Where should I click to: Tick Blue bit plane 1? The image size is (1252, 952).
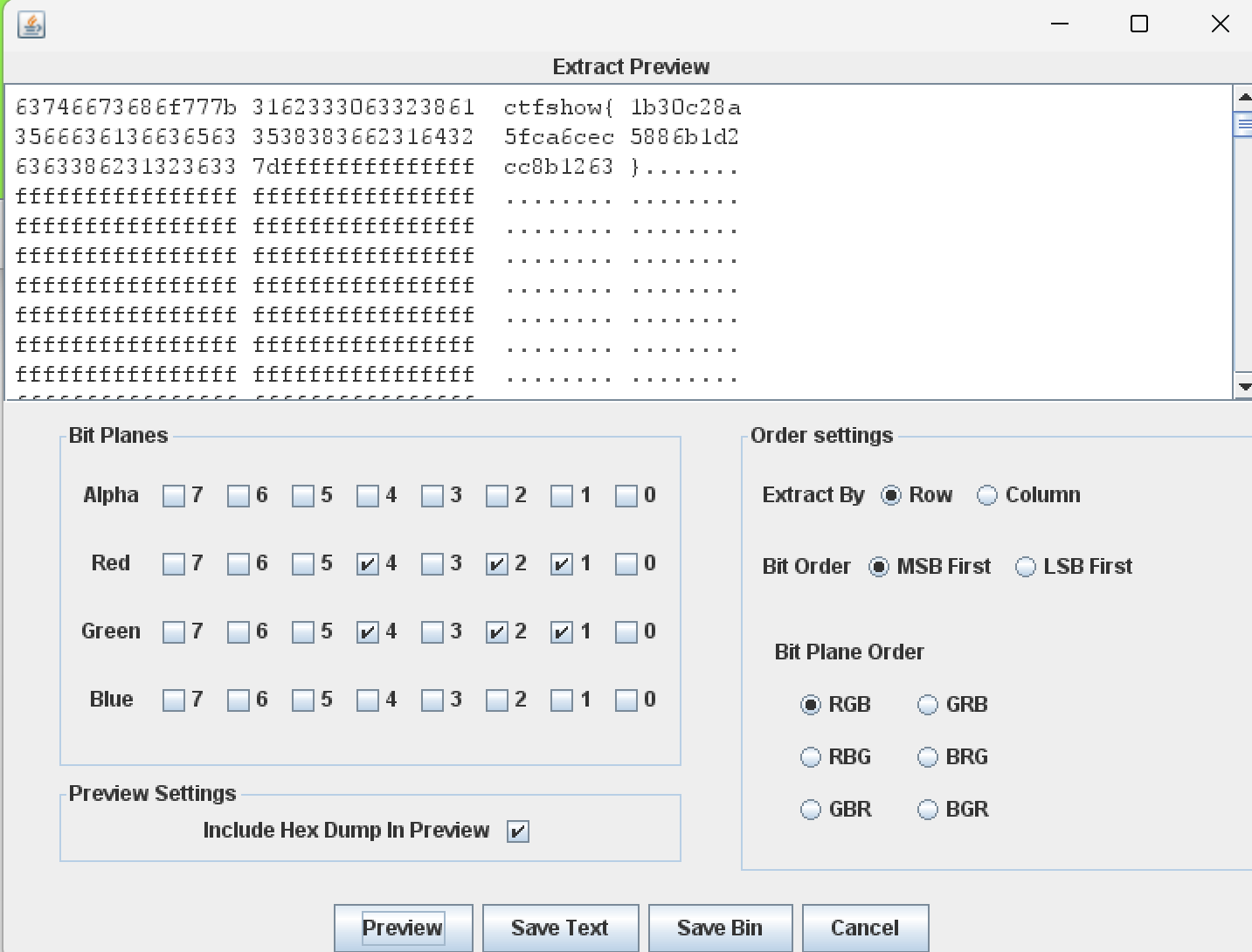pyautogui.click(x=562, y=700)
